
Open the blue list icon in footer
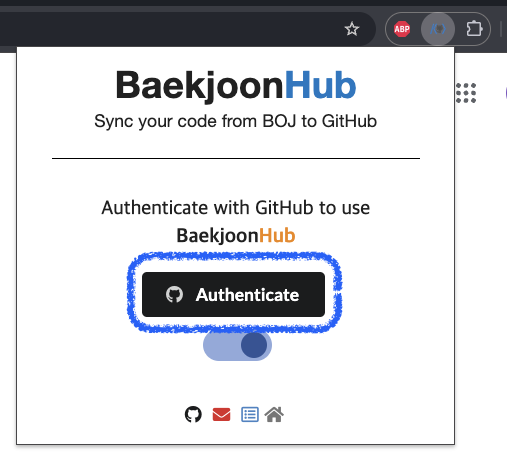pos(250,414)
